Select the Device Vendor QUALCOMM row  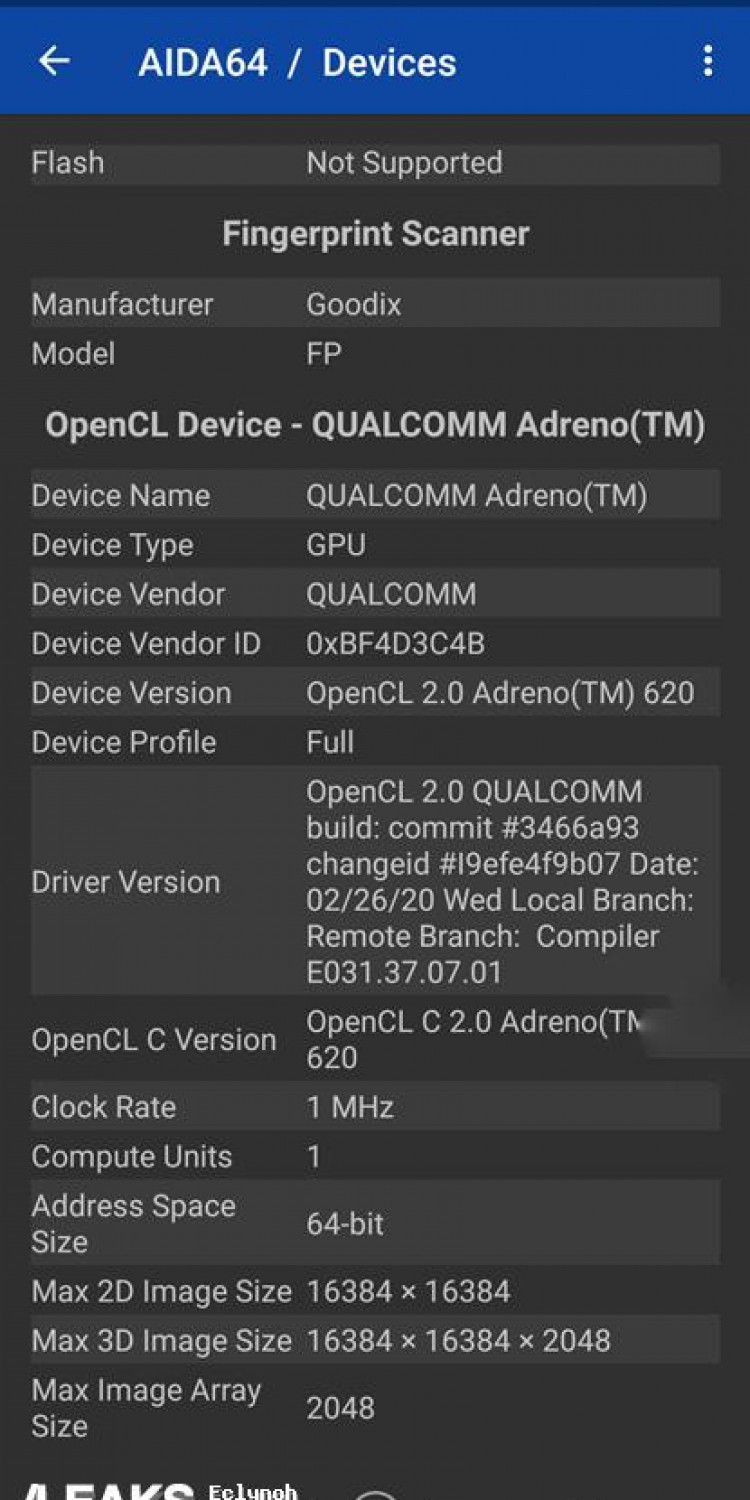(375, 593)
